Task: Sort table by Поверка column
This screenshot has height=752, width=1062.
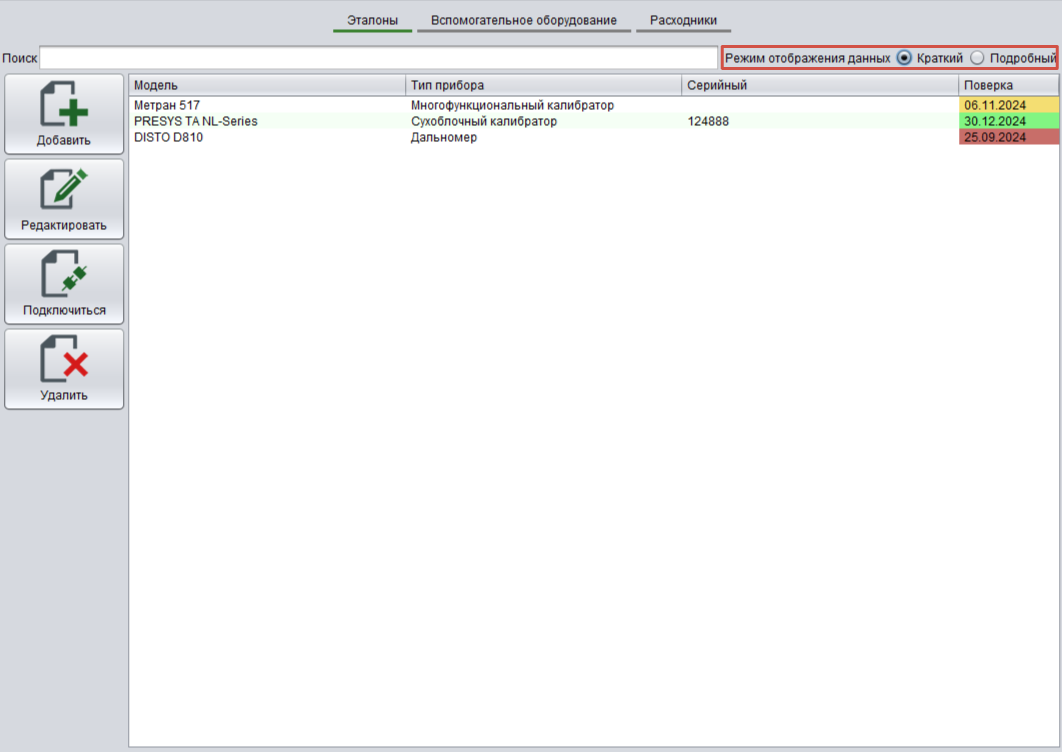Action: [x=1008, y=85]
